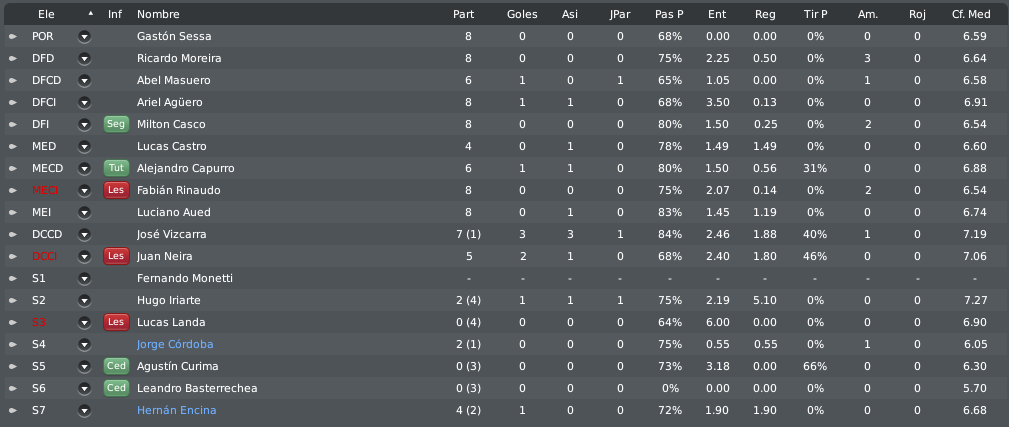1009x427 pixels.
Task: Open Jorge Córdoba player profile link
Action: point(175,345)
